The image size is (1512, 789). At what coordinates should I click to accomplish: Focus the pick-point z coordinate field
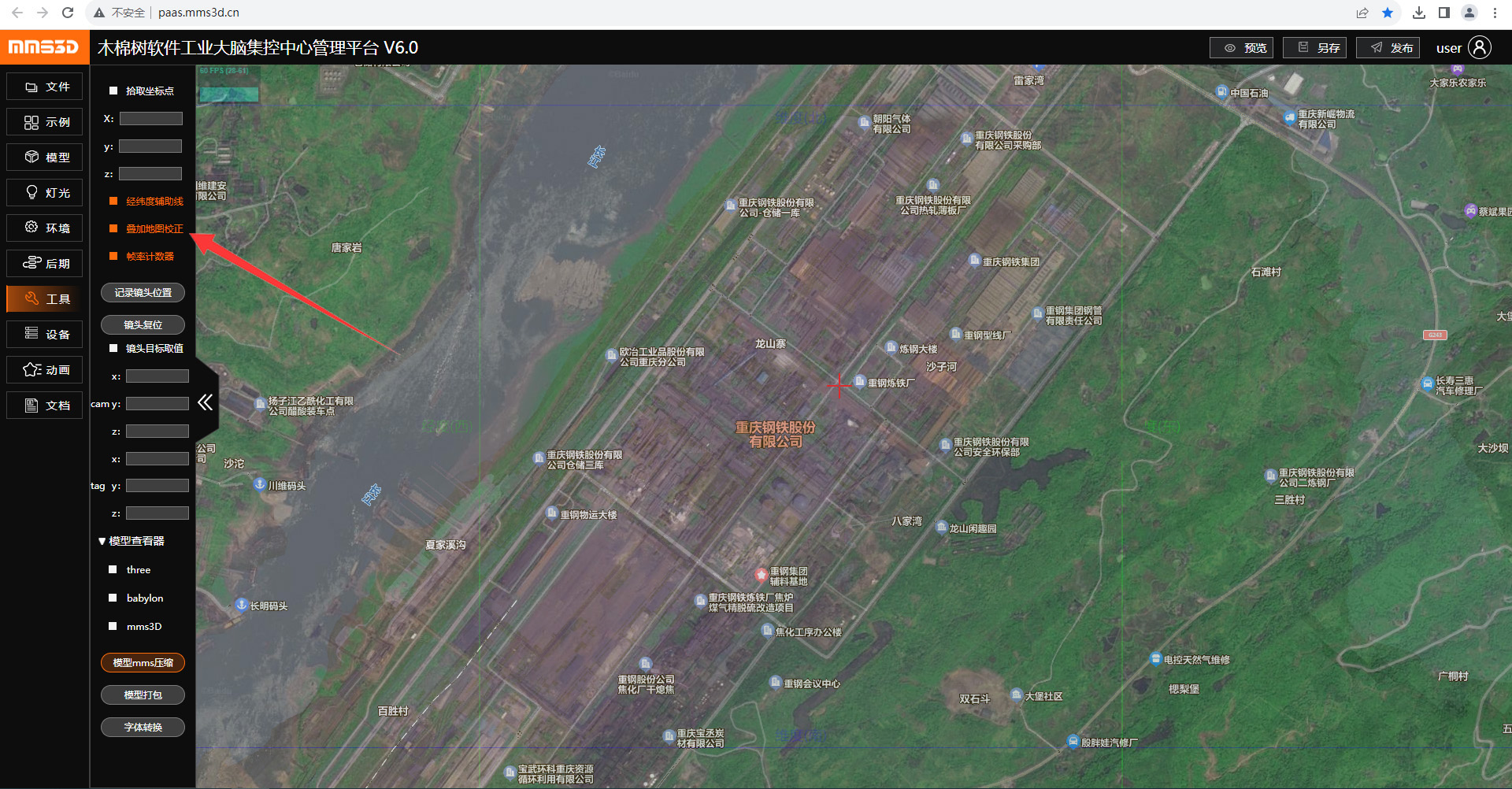coord(151,174)
